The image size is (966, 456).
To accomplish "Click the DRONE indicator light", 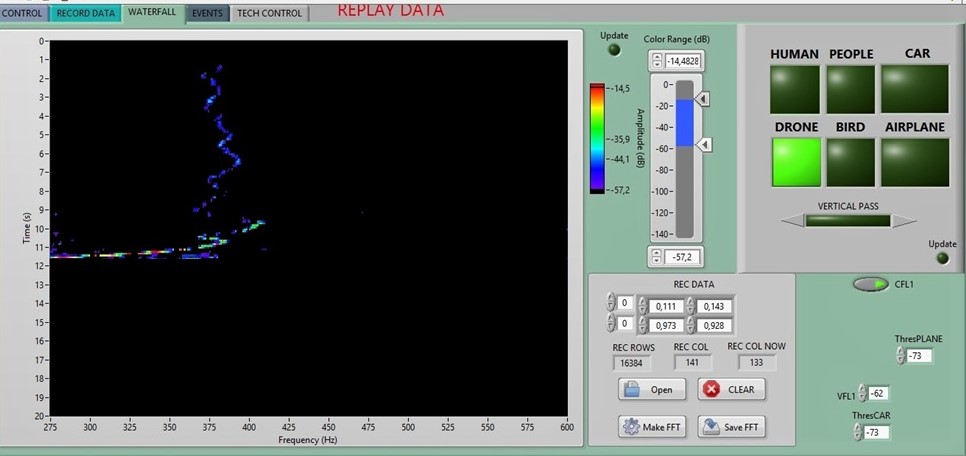I will tap(796, 161).
